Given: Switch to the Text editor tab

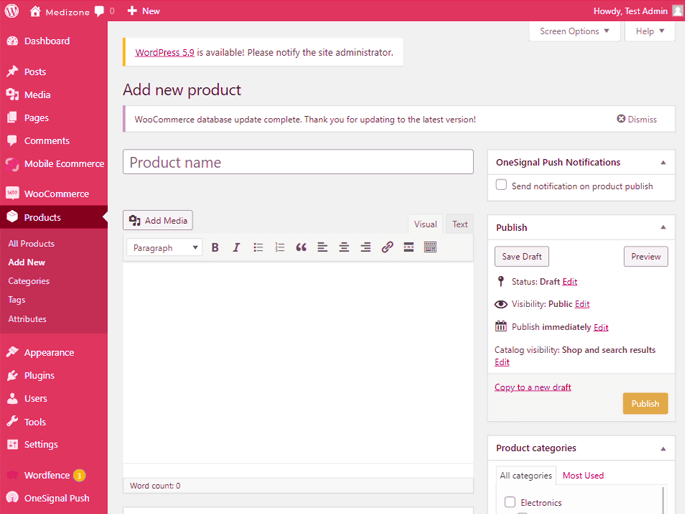Looking at the screenshot, I should [459, 224].
